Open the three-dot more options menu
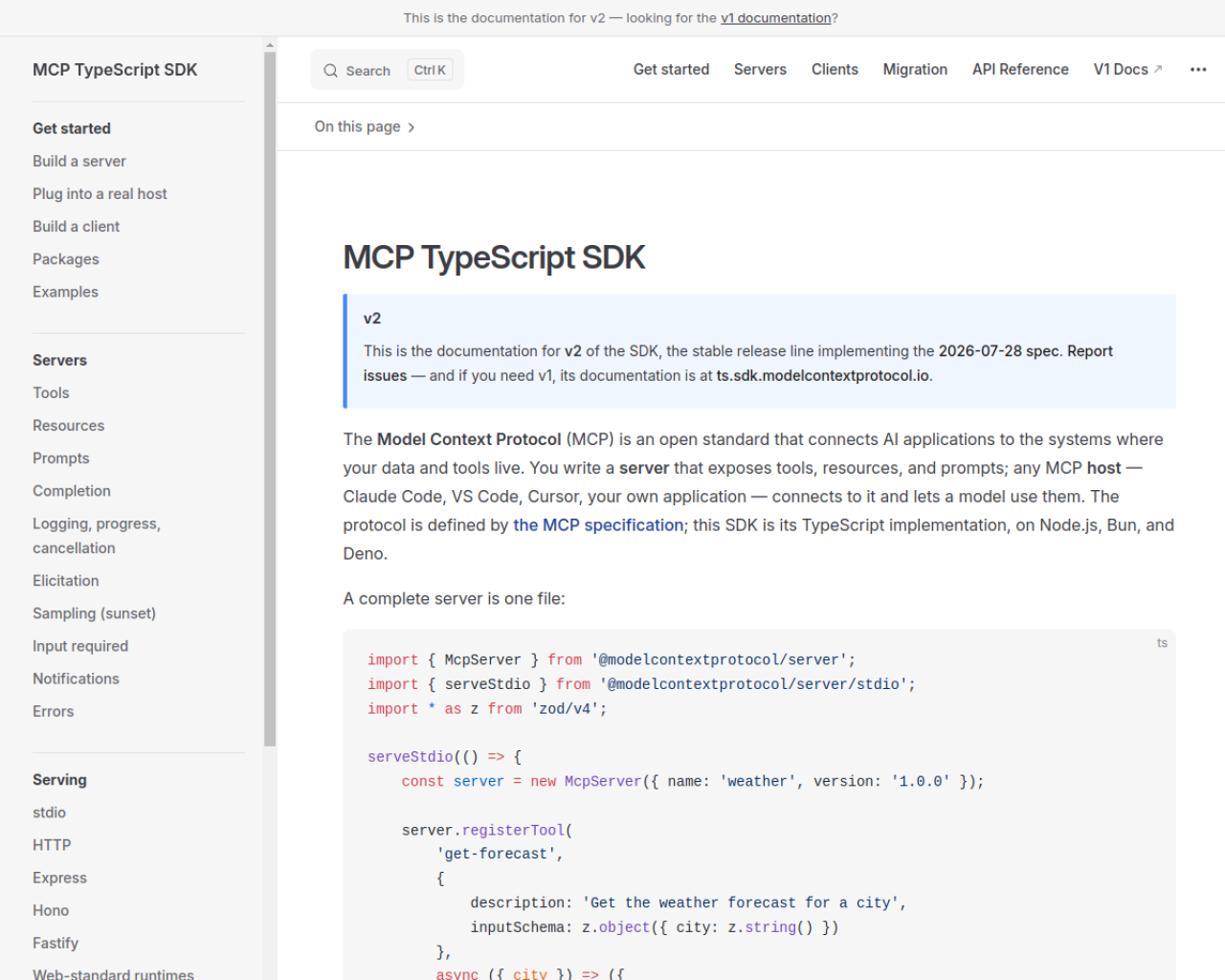The image size is (1225, 980). 1198,70
